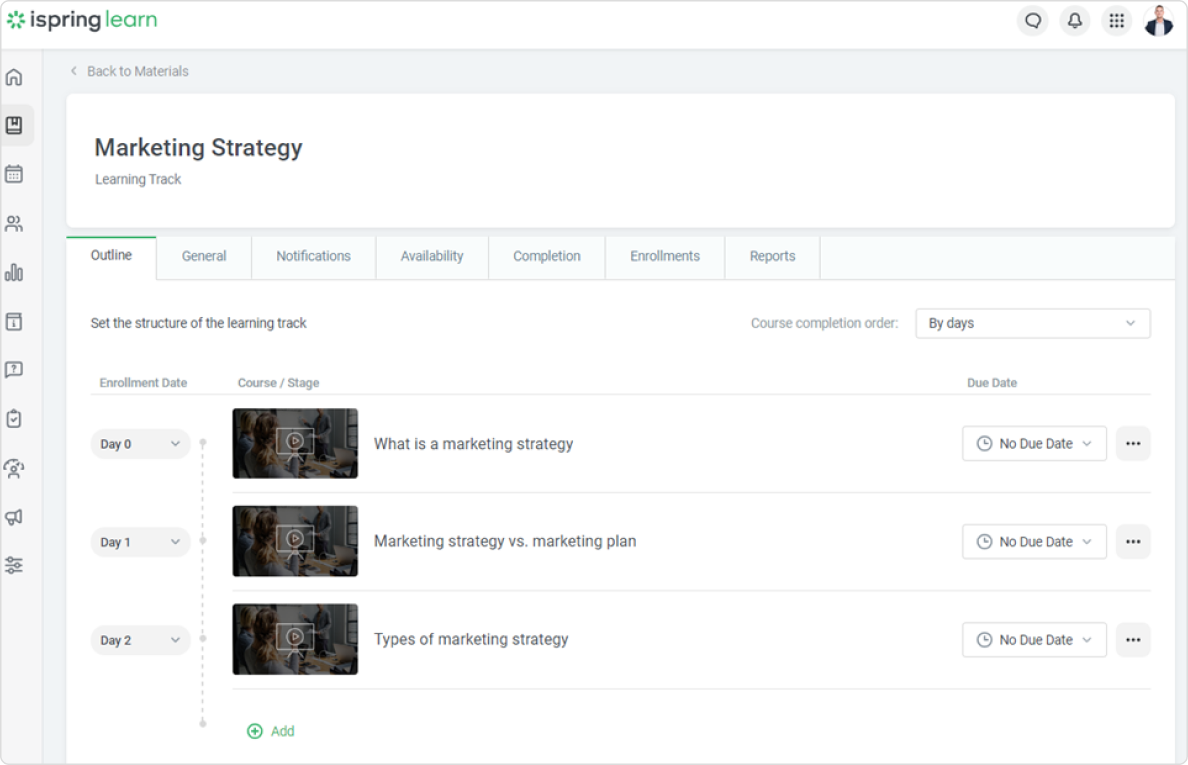Open the question bubble icon in sidebar

[14, 370]
